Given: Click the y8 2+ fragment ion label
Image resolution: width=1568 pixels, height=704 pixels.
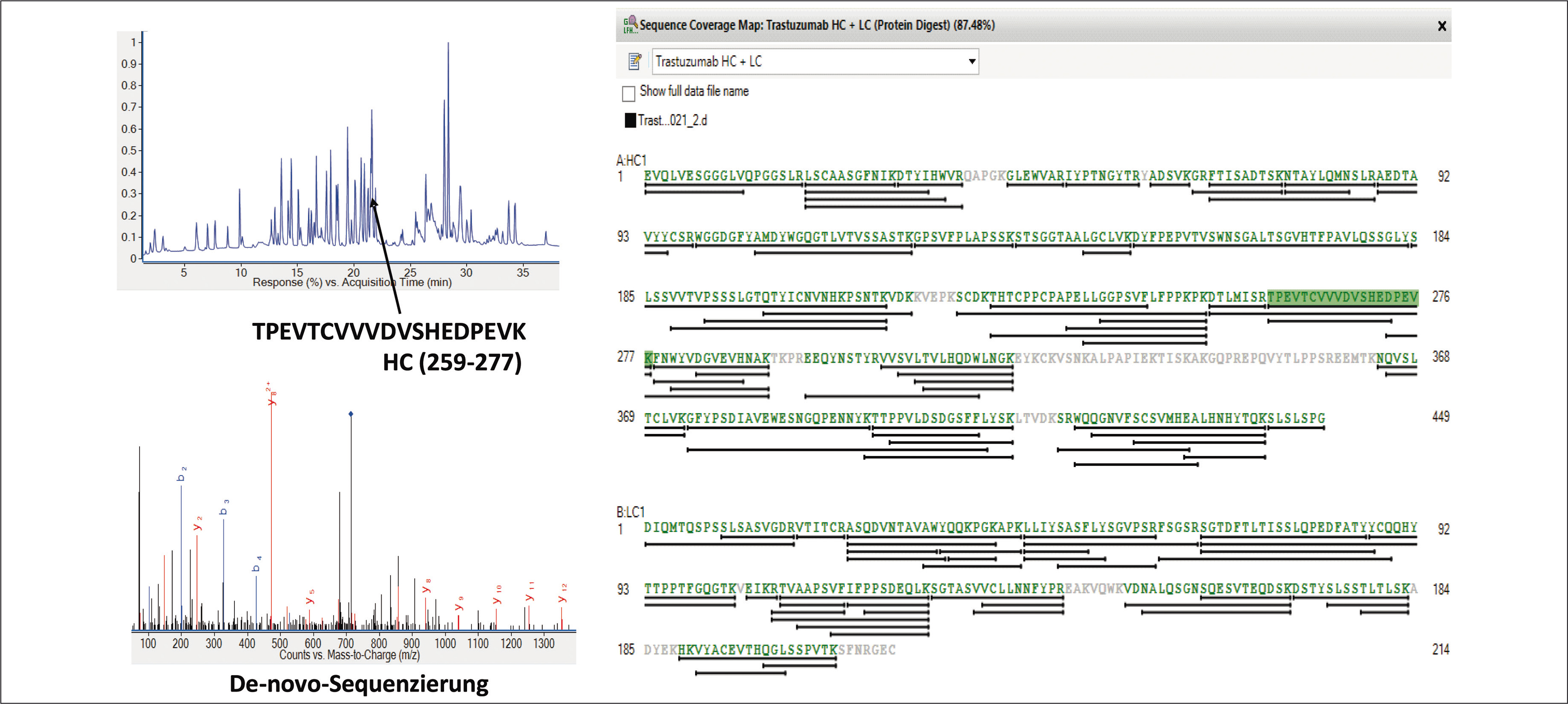Looking at the screenshot, I should click(271, 394).
